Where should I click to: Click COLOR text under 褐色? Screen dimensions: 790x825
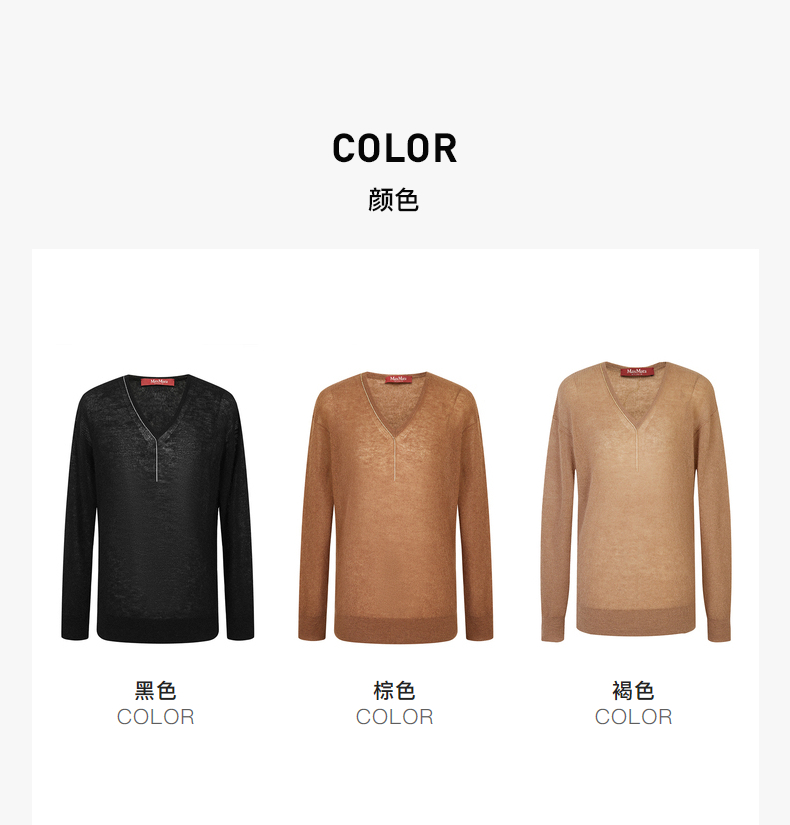pos(633,717)
